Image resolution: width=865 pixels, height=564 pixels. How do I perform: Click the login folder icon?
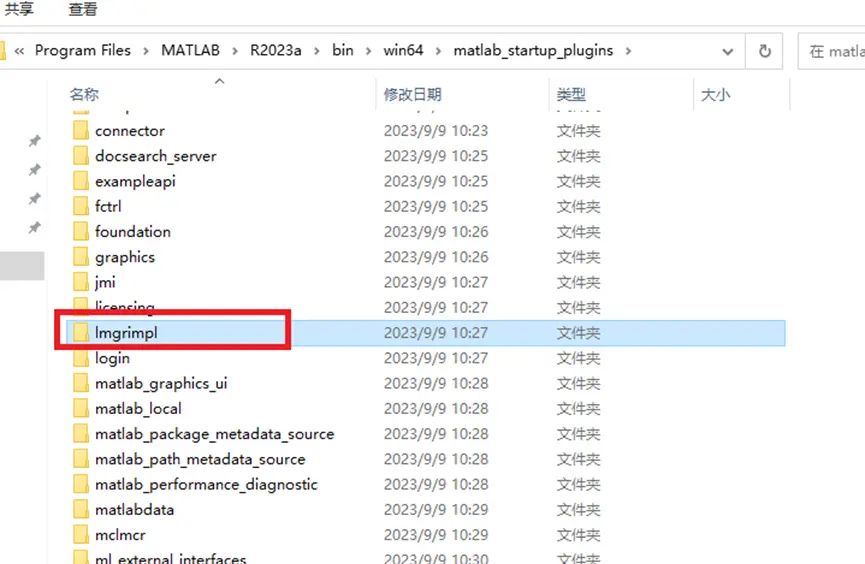[81, 358]
